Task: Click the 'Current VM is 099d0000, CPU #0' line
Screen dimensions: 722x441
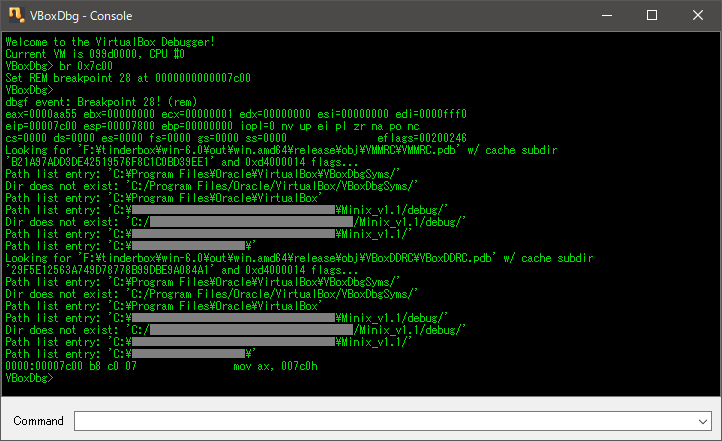Action: (x=95, y=54)
